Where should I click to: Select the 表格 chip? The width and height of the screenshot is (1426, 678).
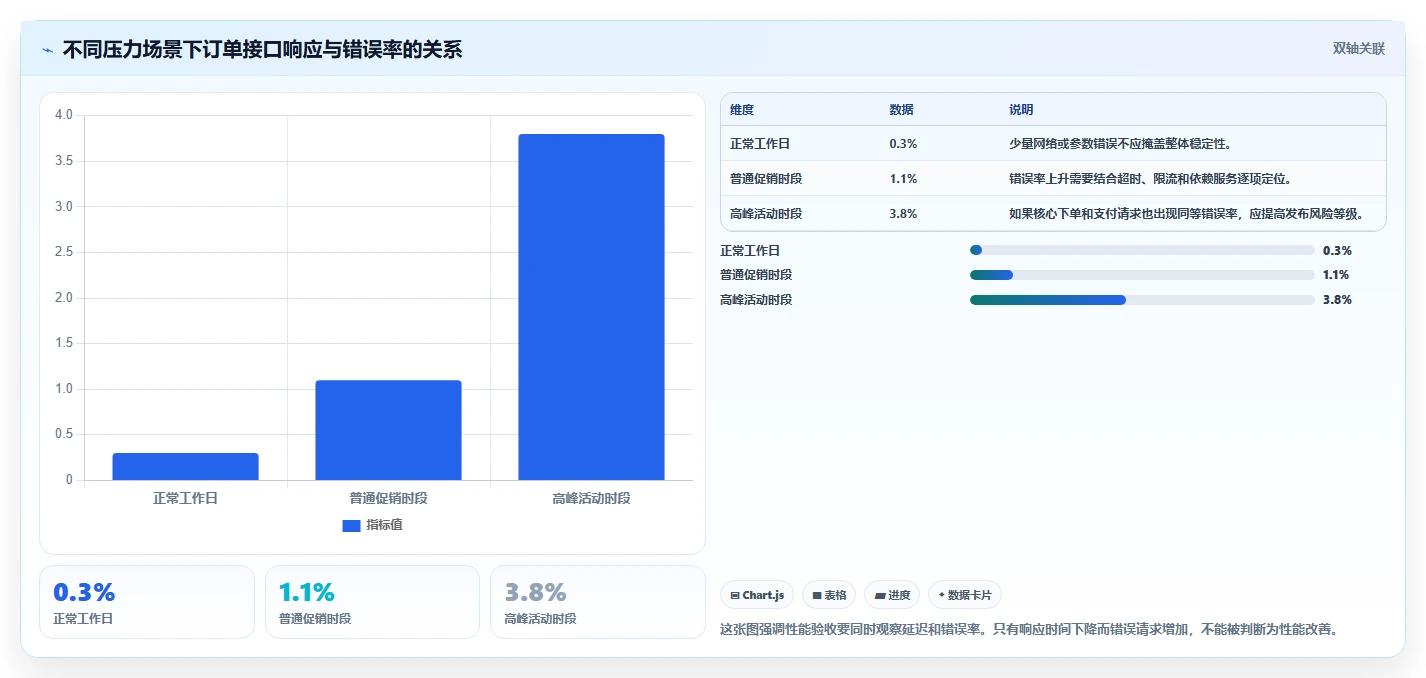pos(829,595)
